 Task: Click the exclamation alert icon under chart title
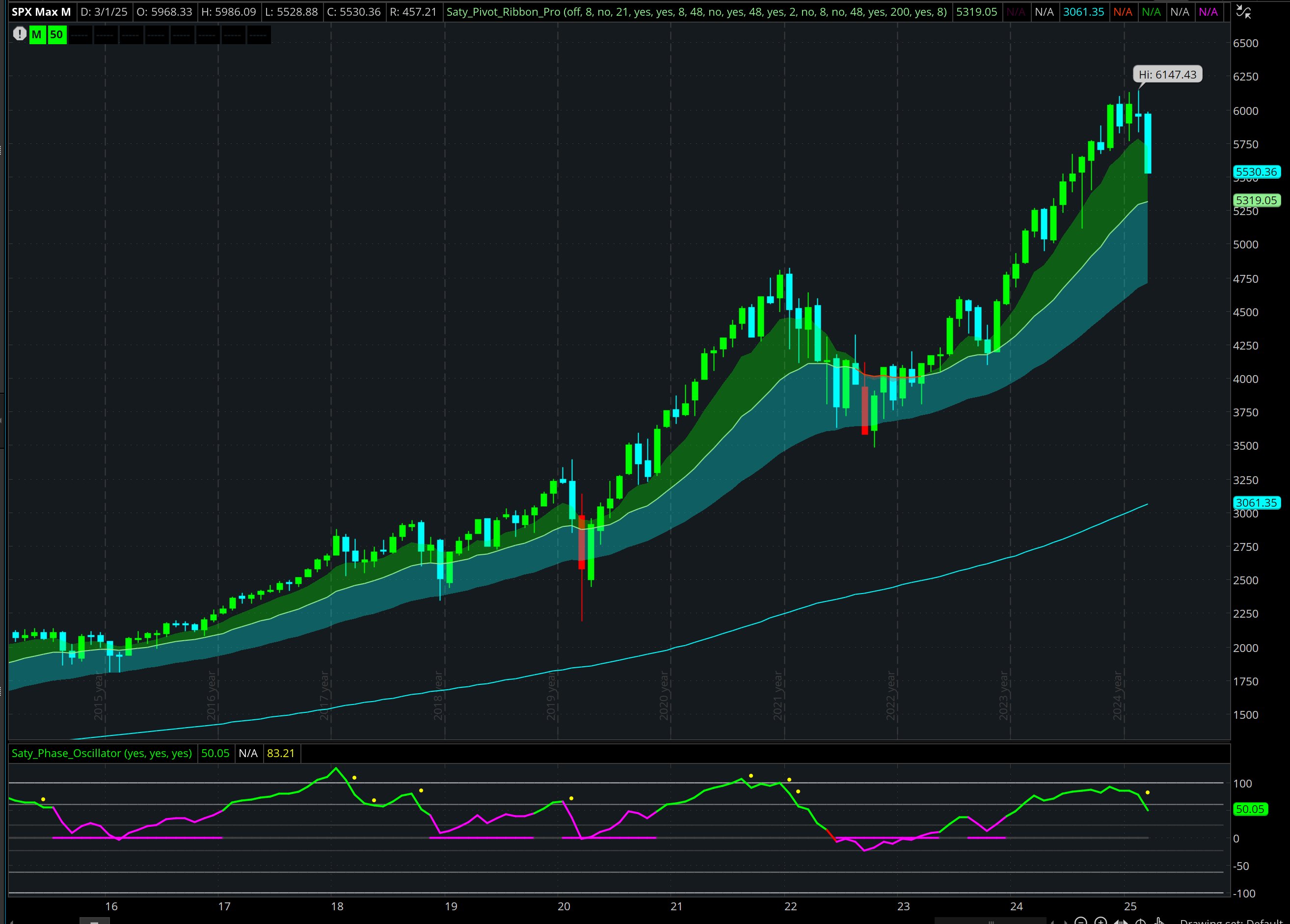point(19,34)
